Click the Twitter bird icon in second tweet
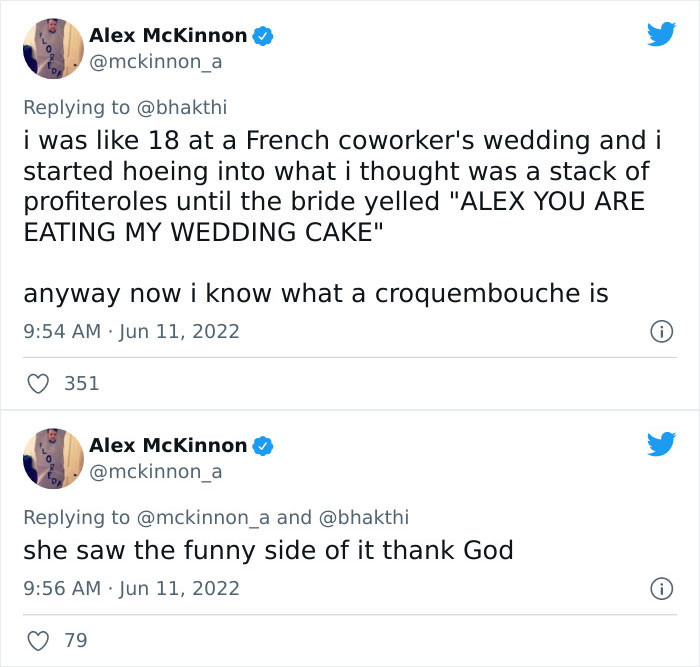This screenshot has height=667, width=700. (661, 444)
